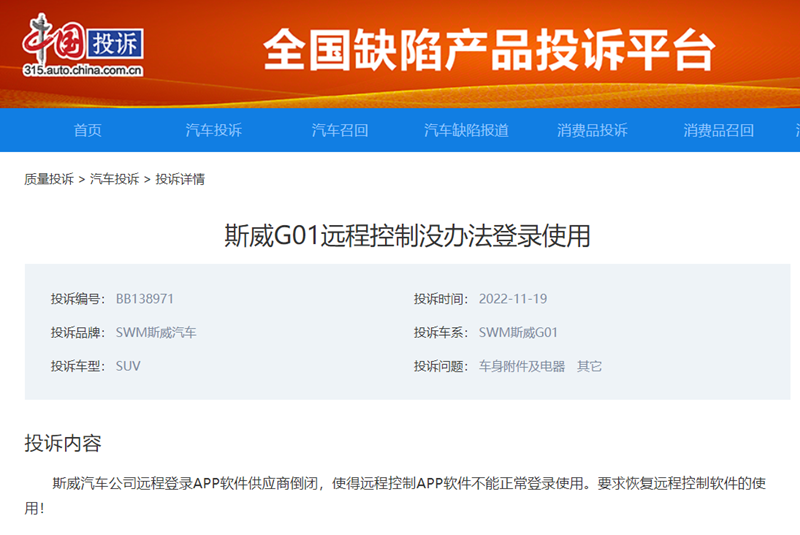
Task: Open 汽车投诉 in the blue navigation bar
Action: (x=214, y=130)
